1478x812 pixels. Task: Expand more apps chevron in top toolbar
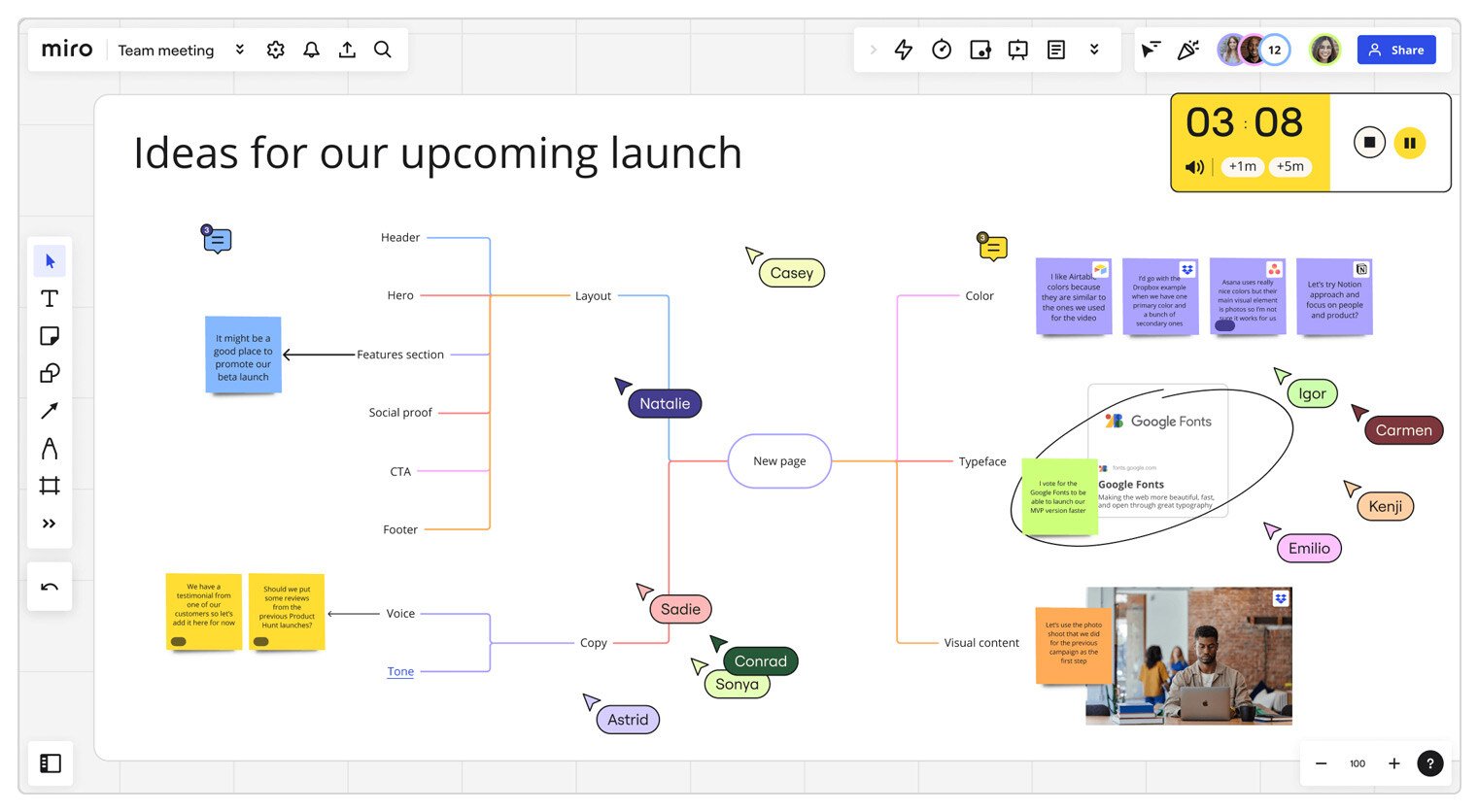click(1094, 50)
